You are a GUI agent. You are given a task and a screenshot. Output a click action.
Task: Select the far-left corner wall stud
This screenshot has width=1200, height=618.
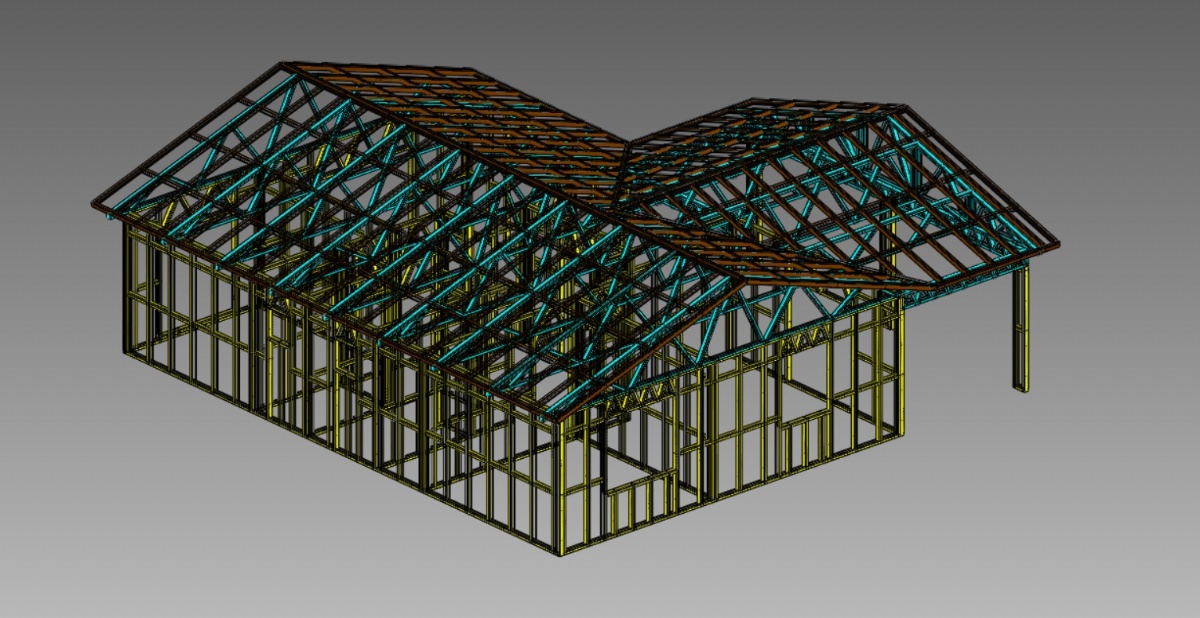(x=127, y=290)
